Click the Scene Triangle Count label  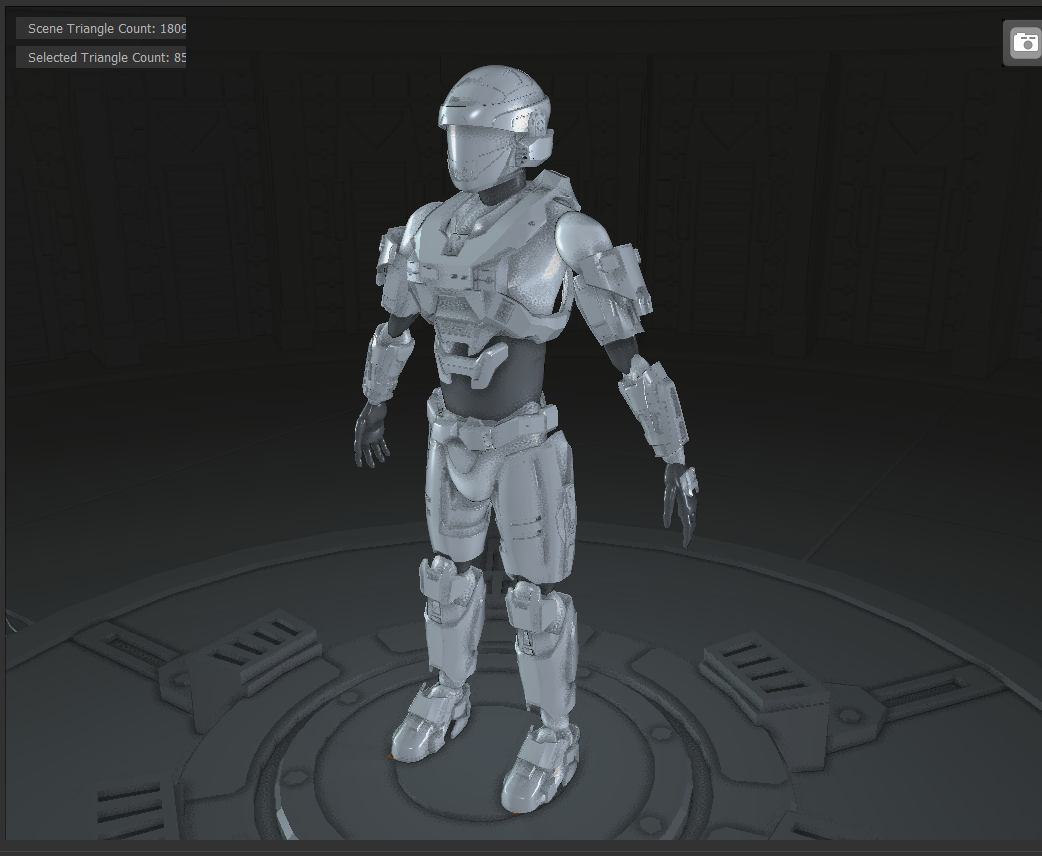[x=101, y=29]
